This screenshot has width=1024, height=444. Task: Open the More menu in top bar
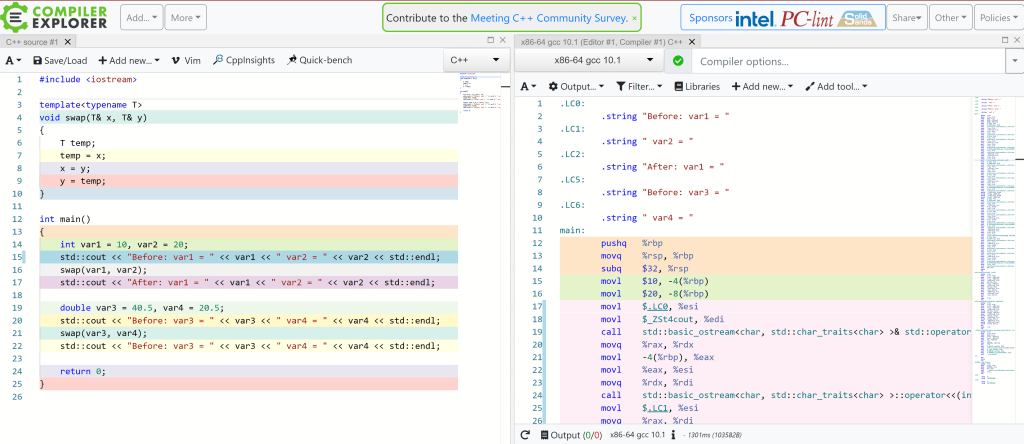point(186,17)
